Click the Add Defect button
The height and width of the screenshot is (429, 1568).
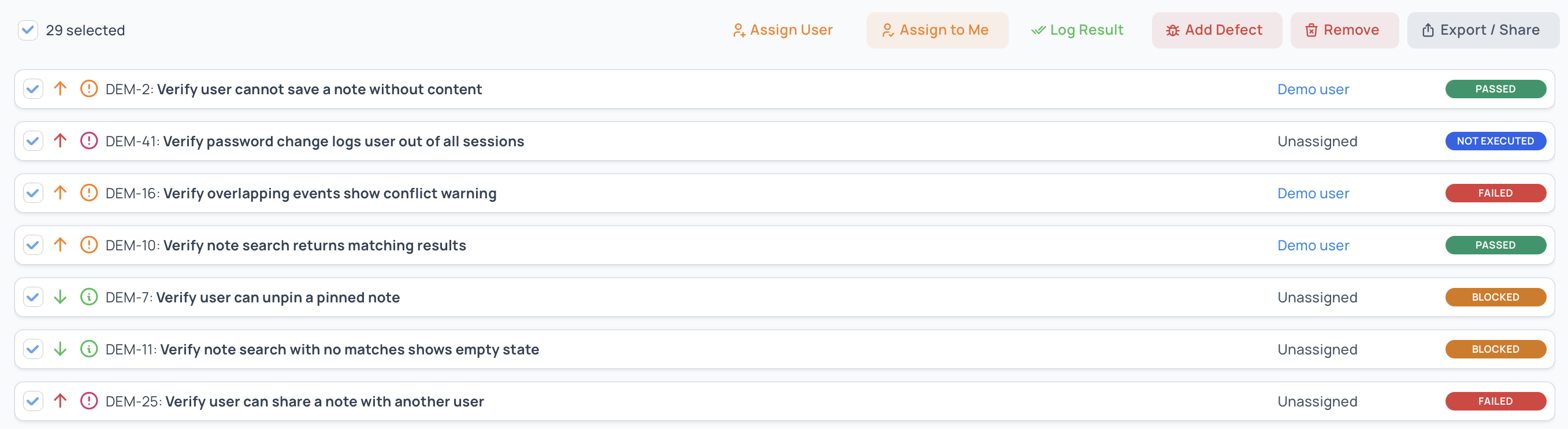1216,30
